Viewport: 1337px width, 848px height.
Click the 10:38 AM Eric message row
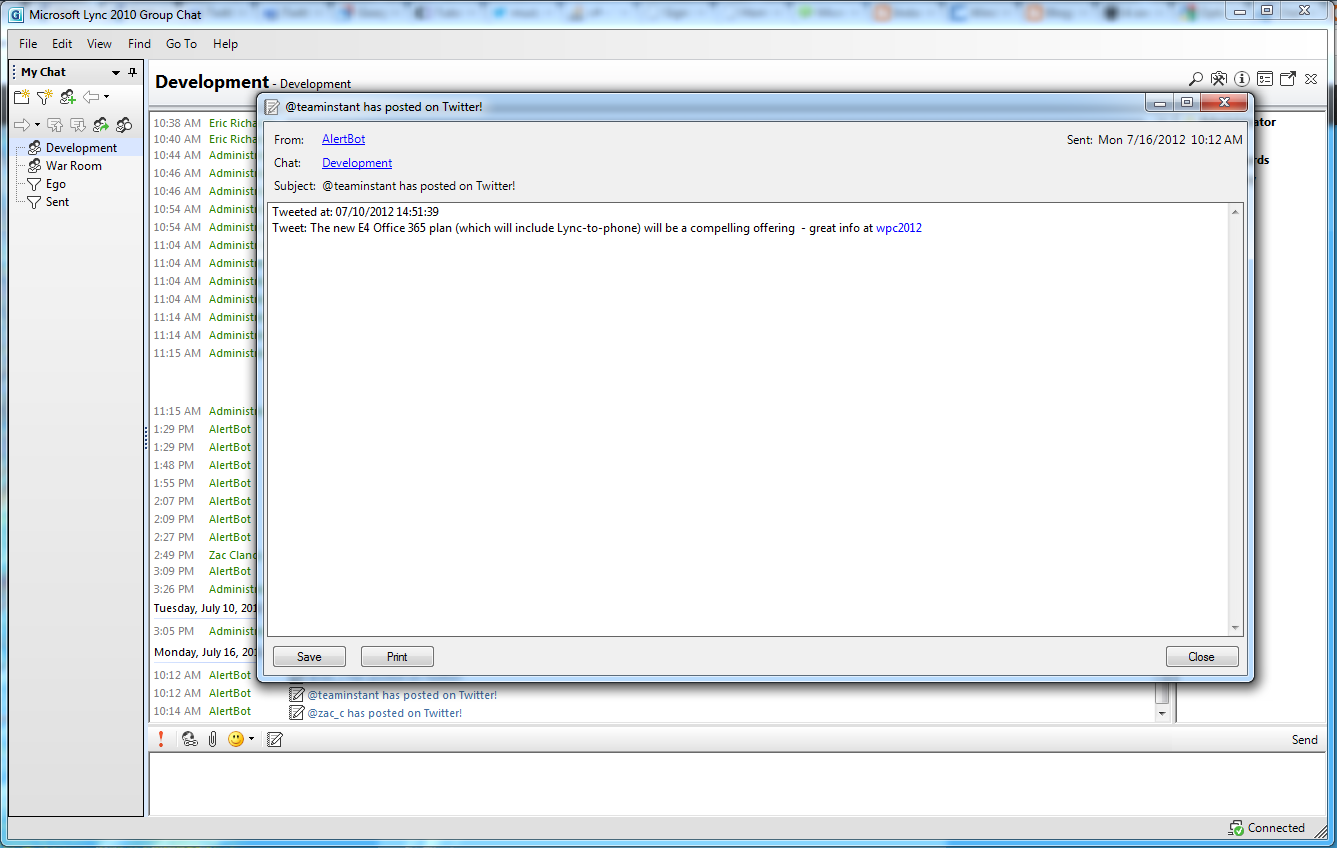tap(205, 123)
